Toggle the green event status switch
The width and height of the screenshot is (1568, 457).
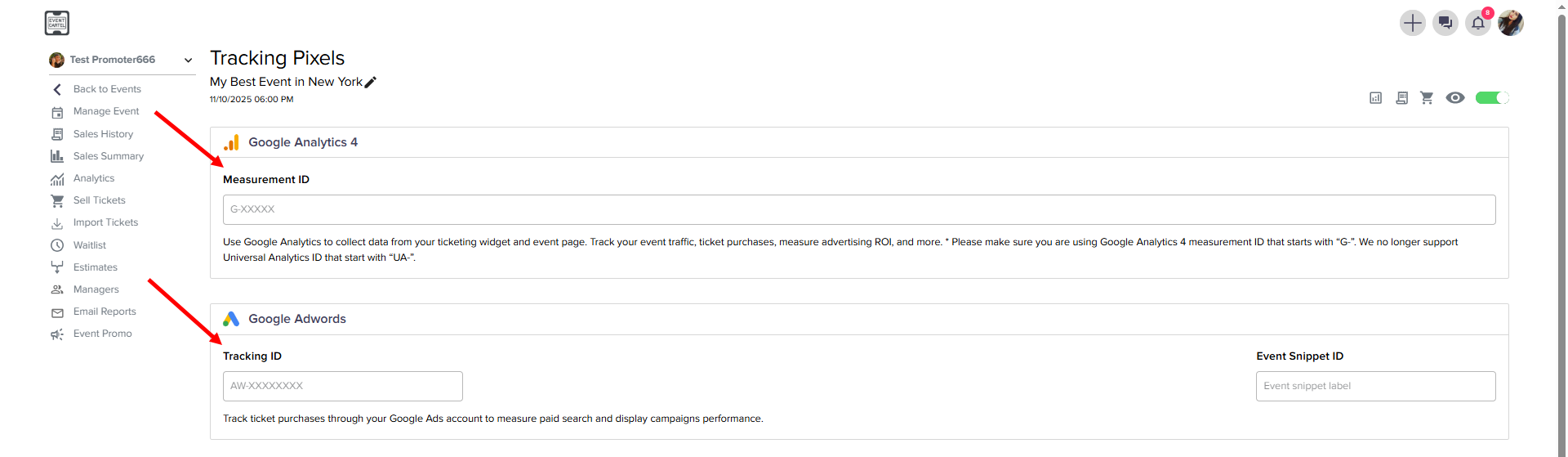[1492, 98]
